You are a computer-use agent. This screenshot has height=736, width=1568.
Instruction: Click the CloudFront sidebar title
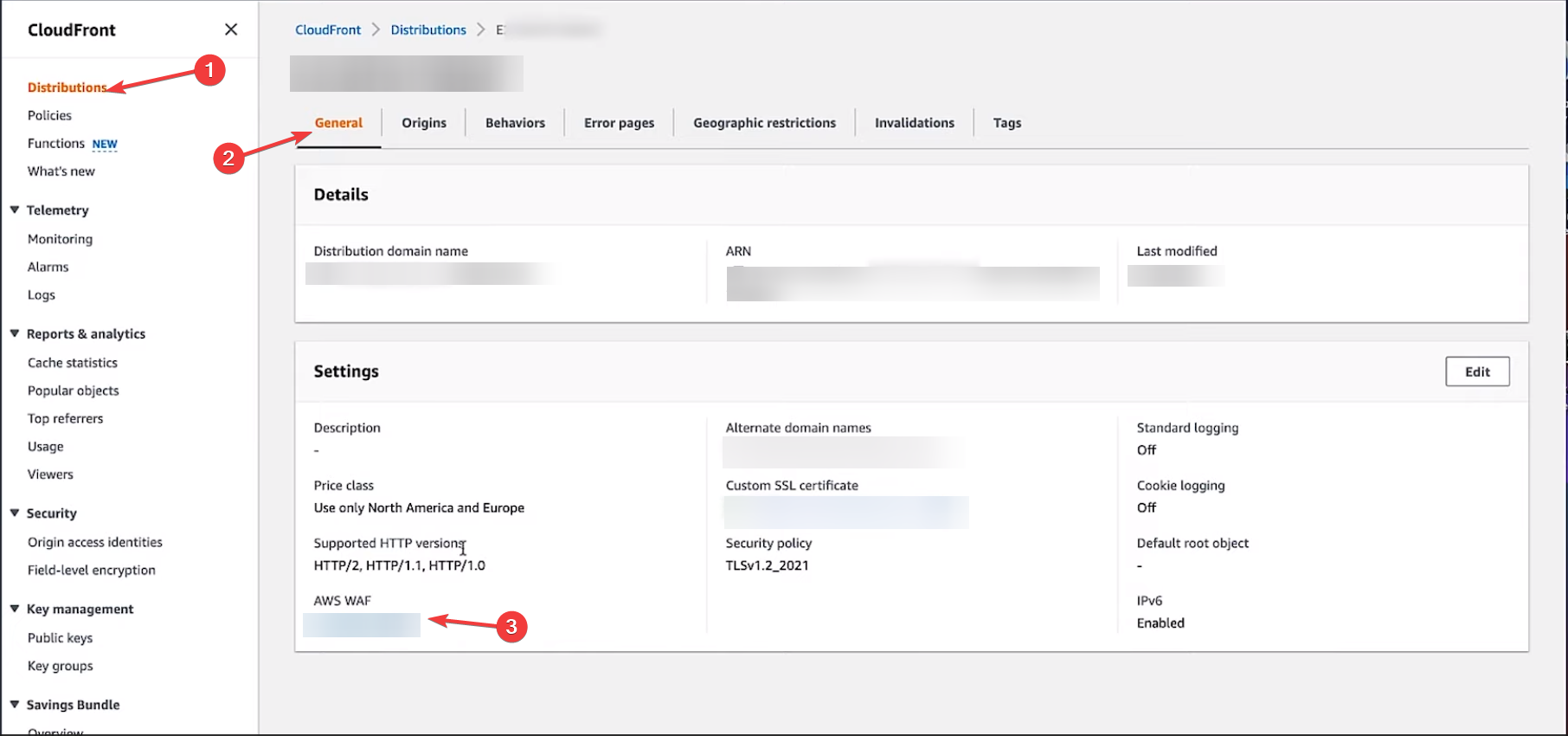72,29
